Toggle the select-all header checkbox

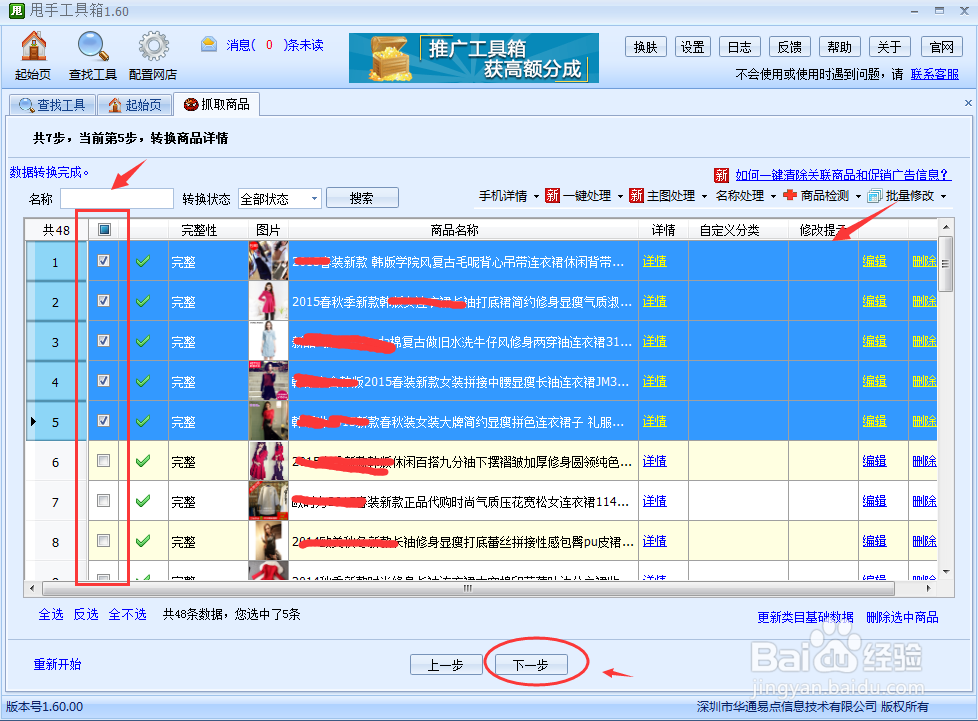(x=102, y=229)
